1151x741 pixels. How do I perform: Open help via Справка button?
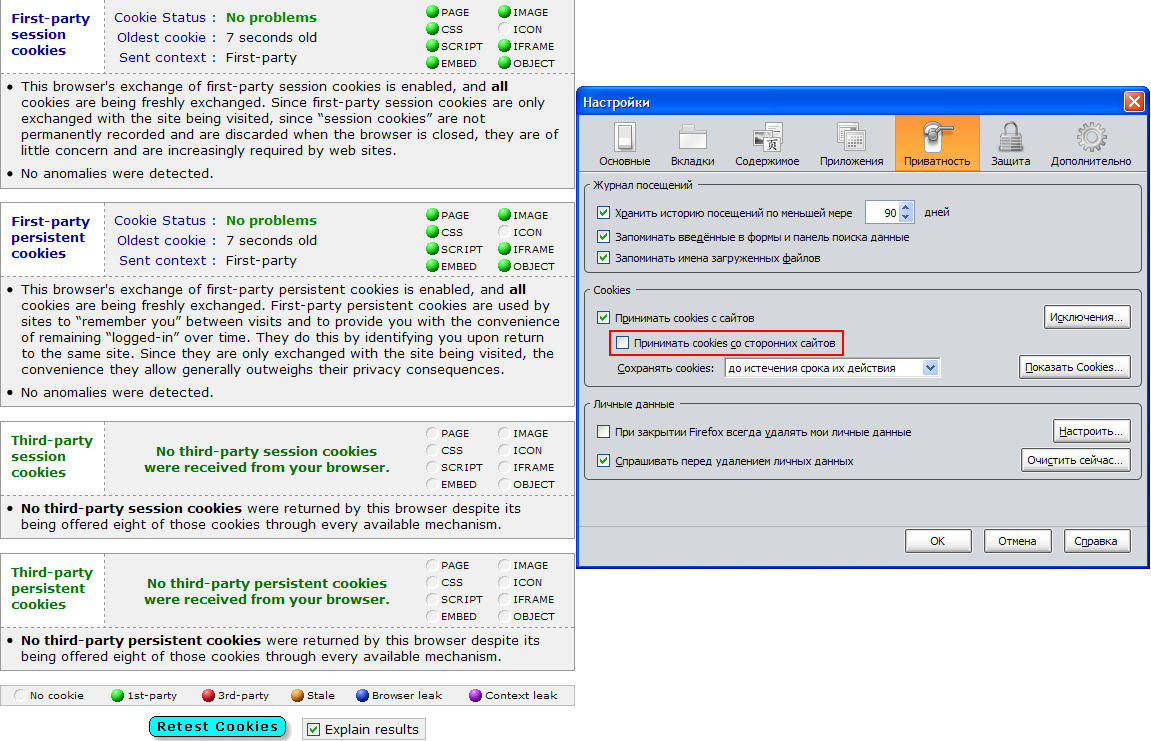click(x=1096, y=541)
